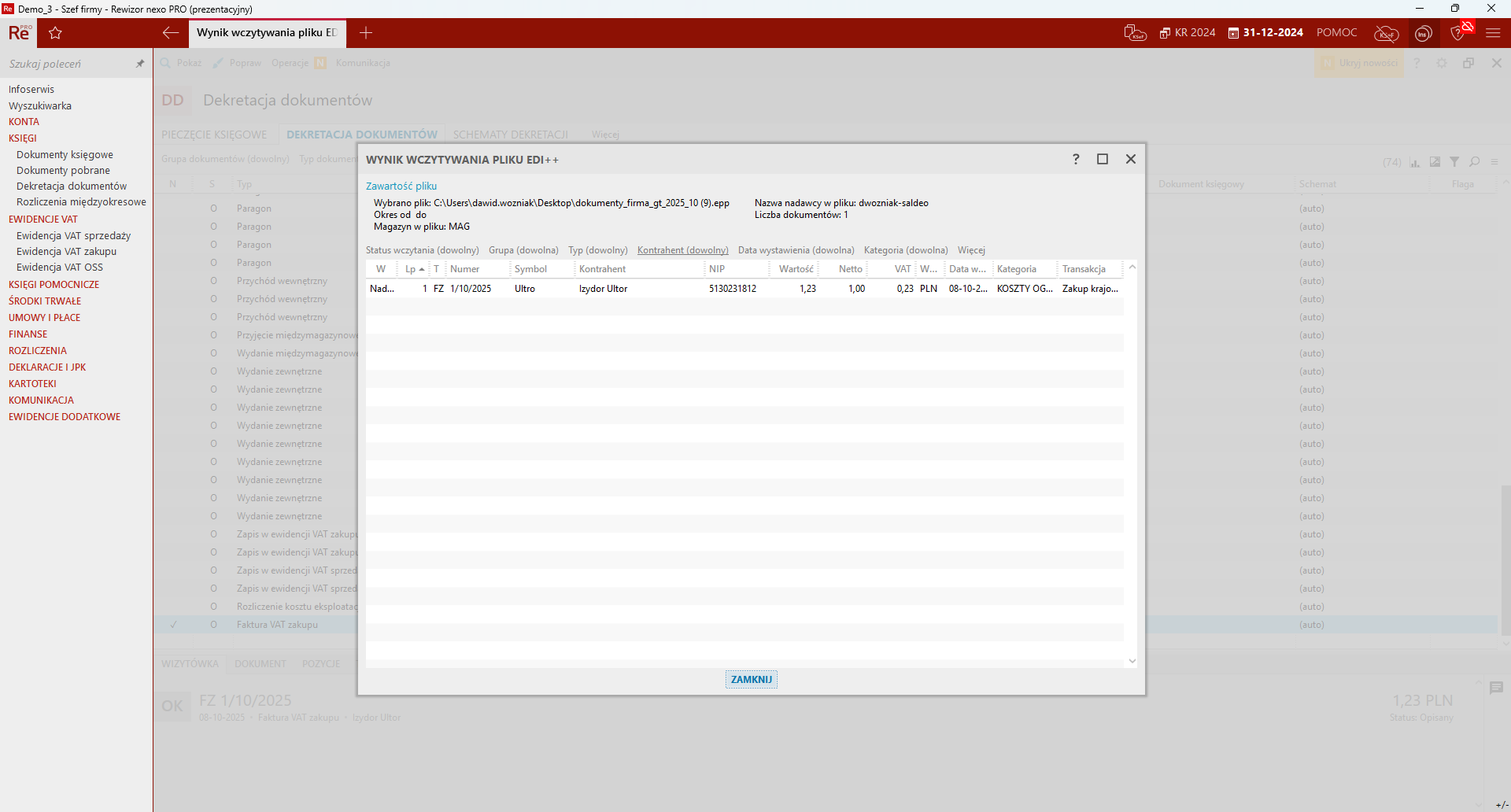
Task: Click Pokaż magnifier in module toolbar
Action: [x=180, y=63]
